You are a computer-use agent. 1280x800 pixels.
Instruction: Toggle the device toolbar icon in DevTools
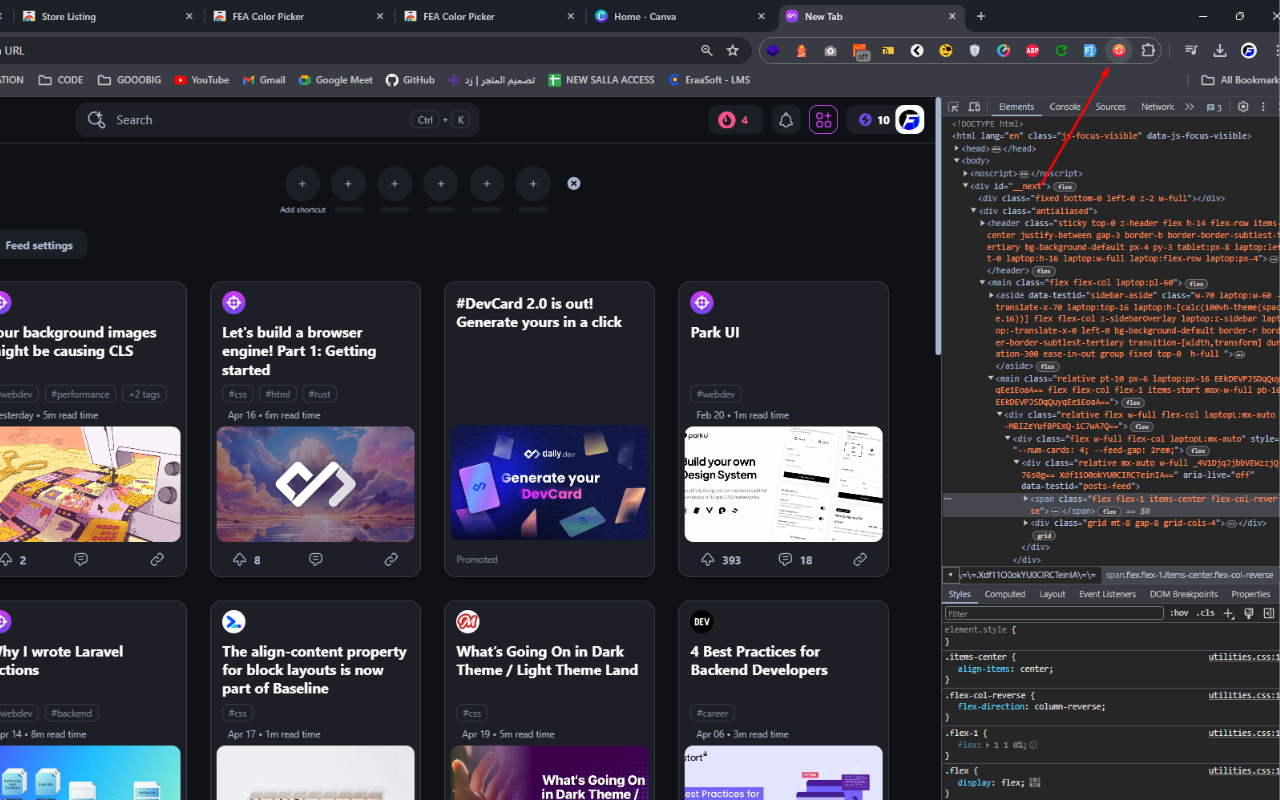[x=974, y=106]
